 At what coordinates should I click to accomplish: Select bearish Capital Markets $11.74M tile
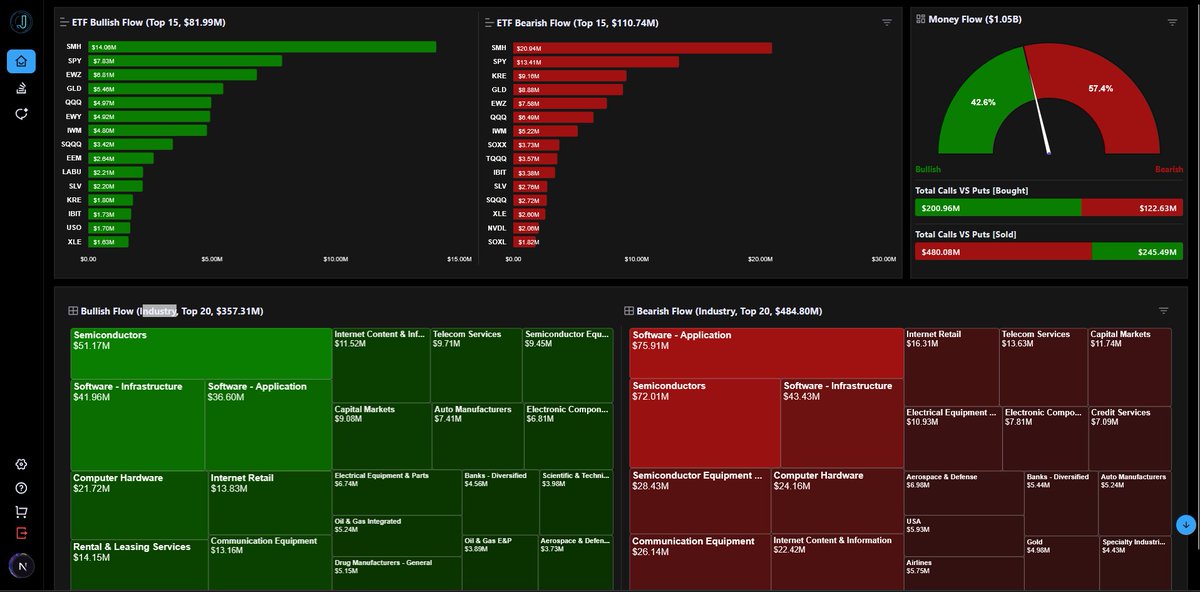(x=1129, y=366)
